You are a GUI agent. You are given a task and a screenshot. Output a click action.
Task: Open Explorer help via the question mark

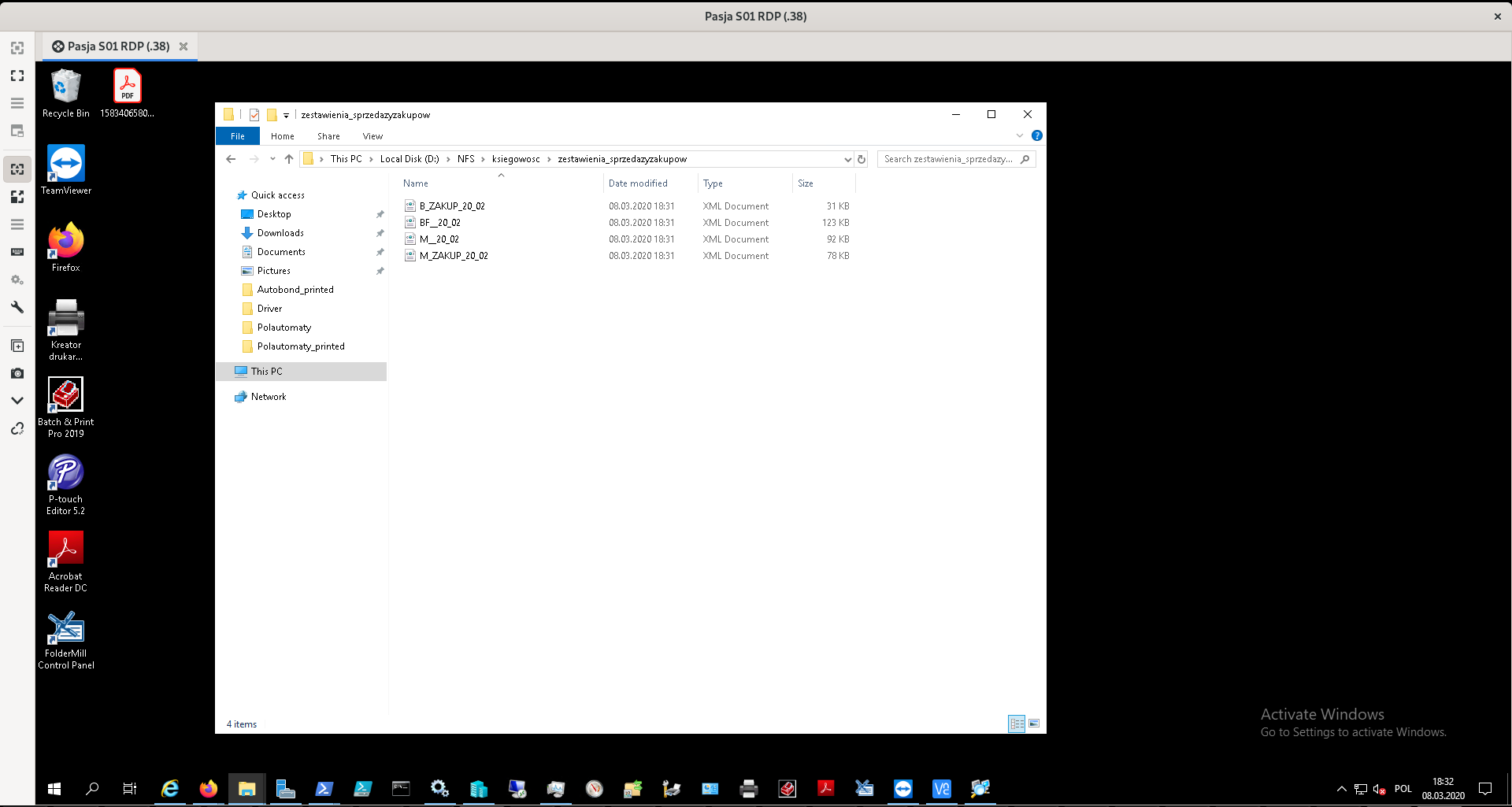pos(1036,135)
